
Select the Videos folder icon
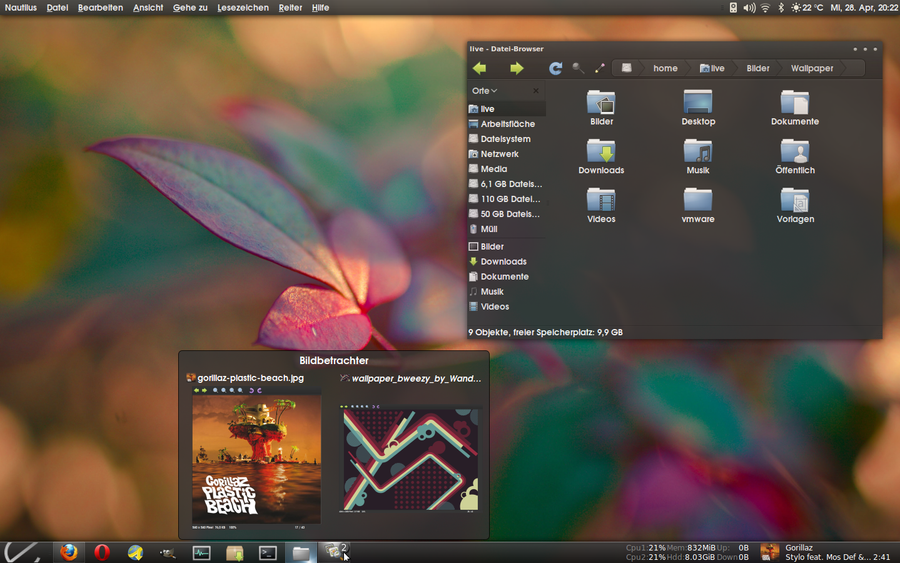[x=601, y=200]
